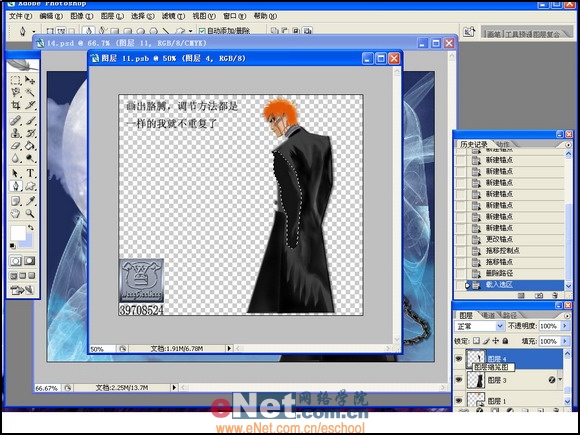Open the 滤镜 menu
The image size is (580, 435).
[173, 16]
